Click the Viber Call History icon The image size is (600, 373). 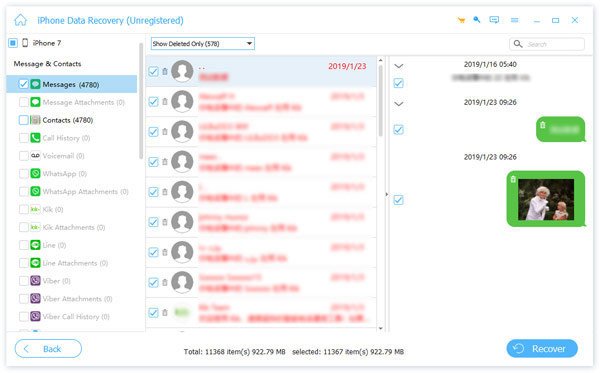point(35,316)
